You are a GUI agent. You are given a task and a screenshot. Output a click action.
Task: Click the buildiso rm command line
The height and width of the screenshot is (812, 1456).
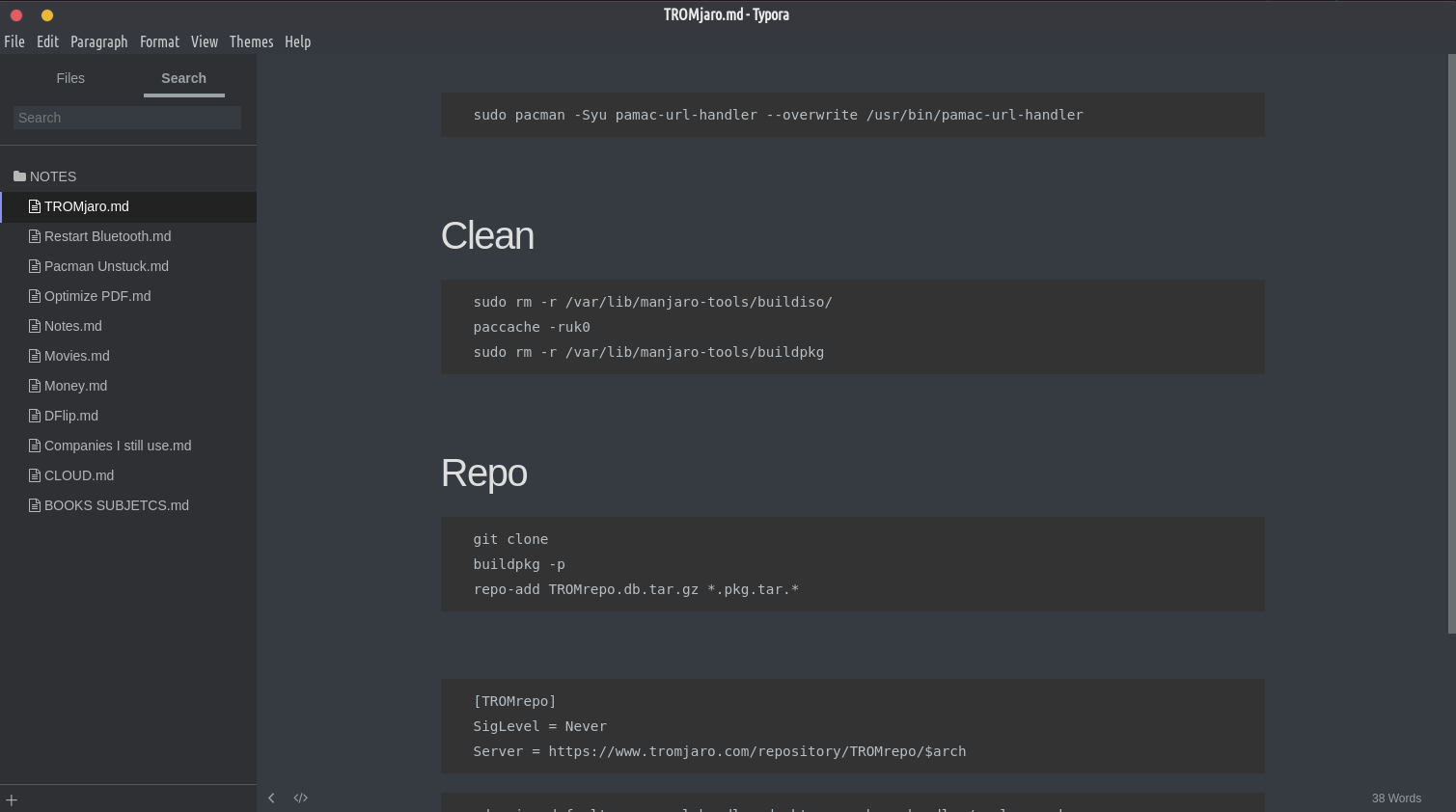652,302
